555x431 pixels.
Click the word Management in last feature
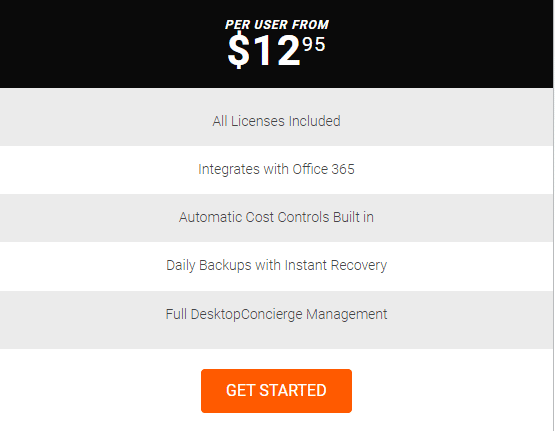click(347, 315)
